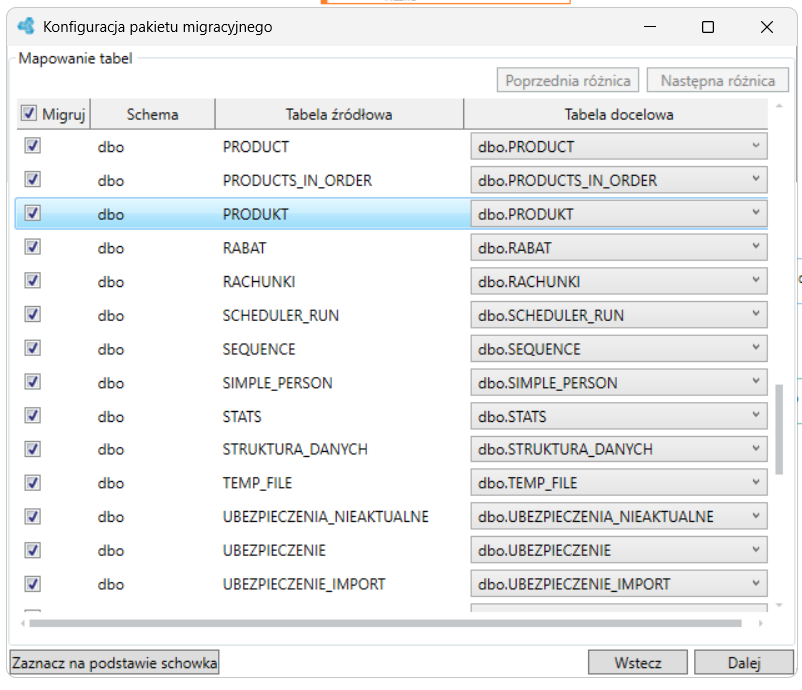Toggle the PRODUKT row migrate checkbox
The width and height of the screenshot is (802, 690).
pyautogui.click(x=33, y=213)
